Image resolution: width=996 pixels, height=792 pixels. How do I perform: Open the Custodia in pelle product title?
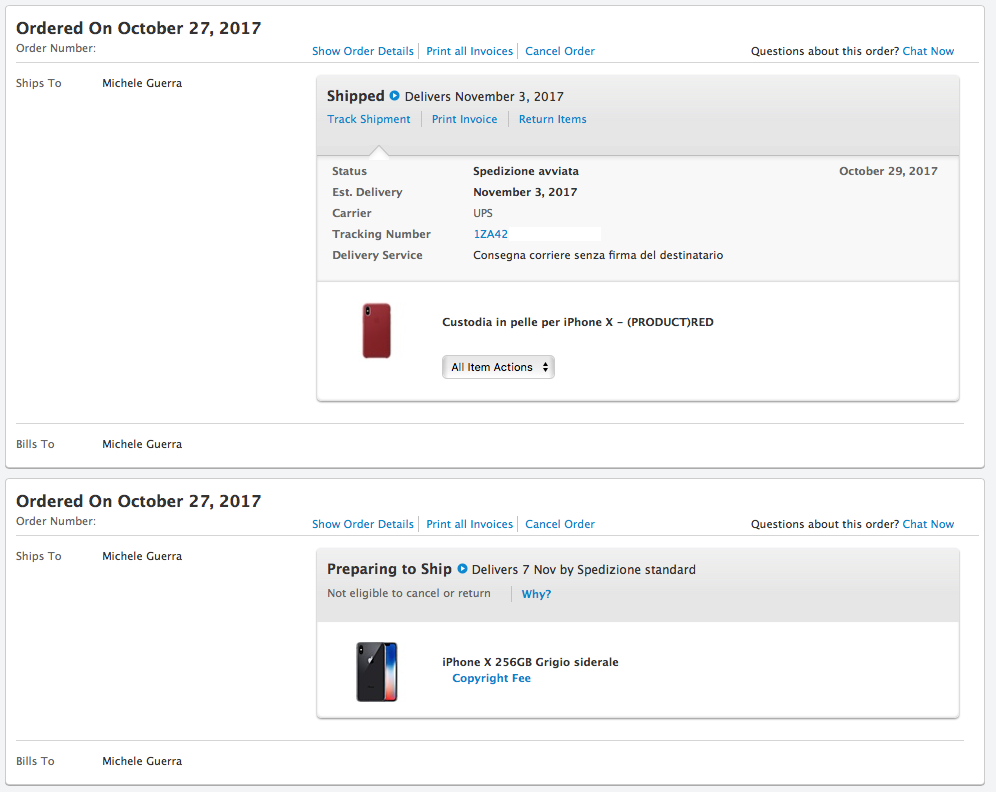pyautogui.click(x=577, y=323)
